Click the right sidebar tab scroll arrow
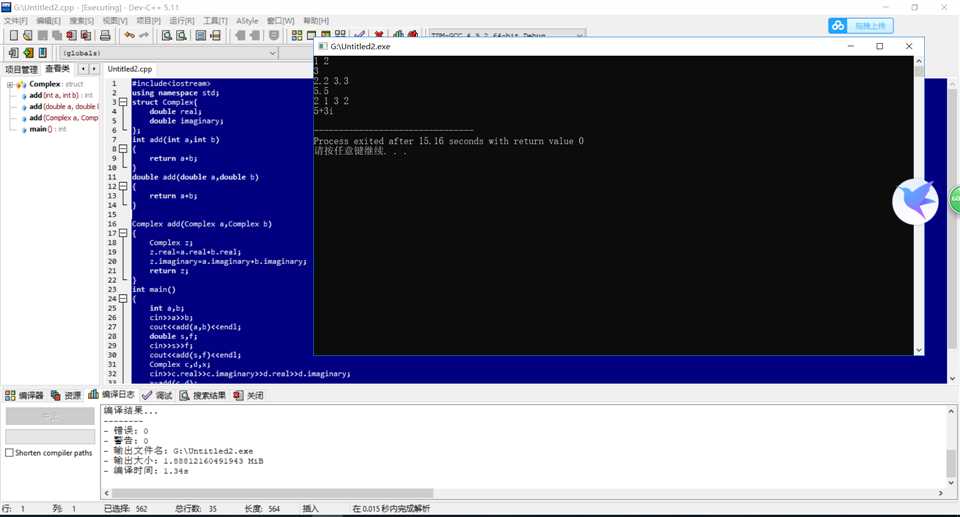This screenshot has height=517, width=960. point(94,69)
